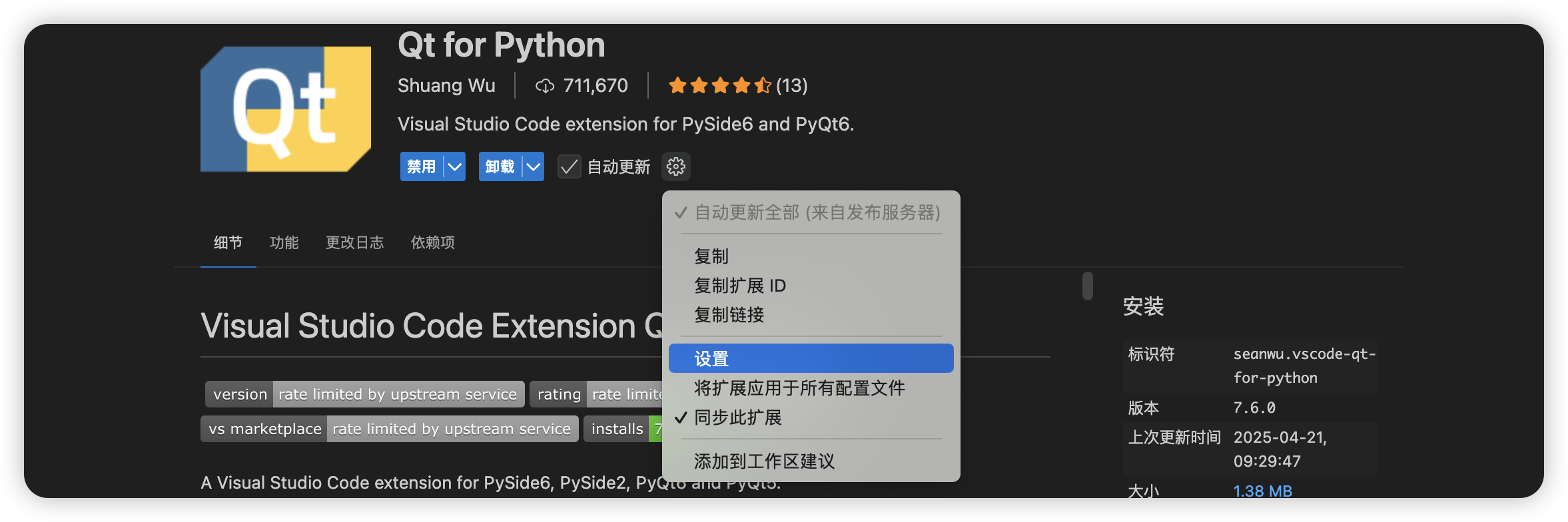Switch to the 细节 tab
1568x522 pixels.
pos(228,242)
